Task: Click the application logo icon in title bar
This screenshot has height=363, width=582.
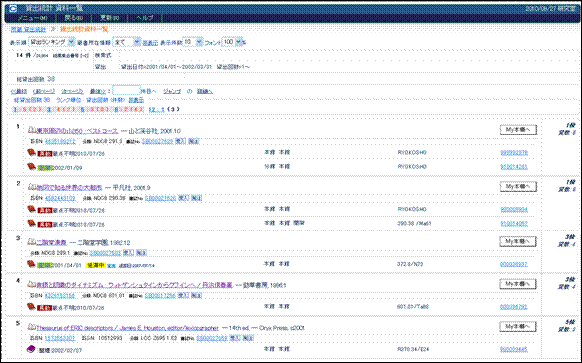Action: click(x=13, y=8)
